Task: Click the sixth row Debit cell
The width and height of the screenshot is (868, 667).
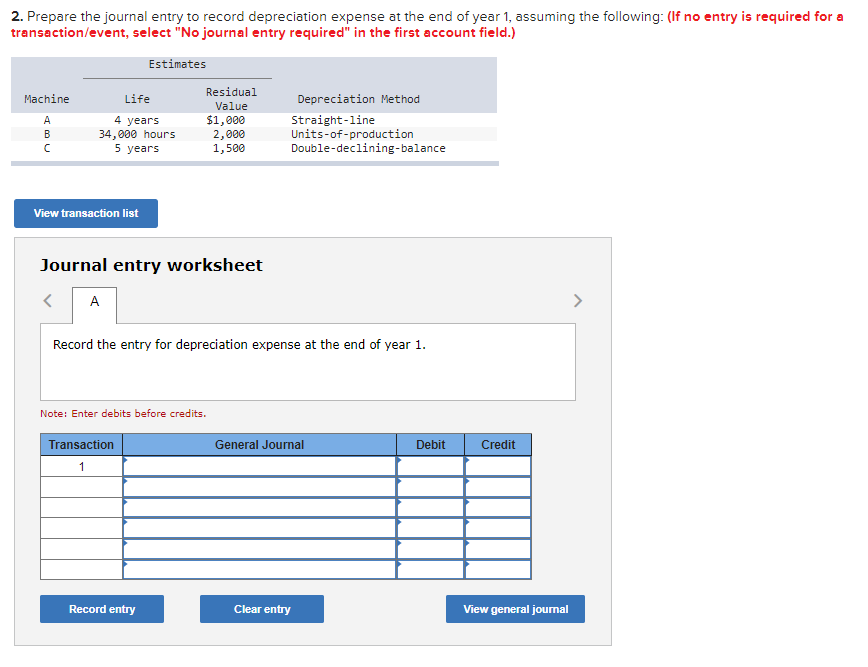Action: 431,570
